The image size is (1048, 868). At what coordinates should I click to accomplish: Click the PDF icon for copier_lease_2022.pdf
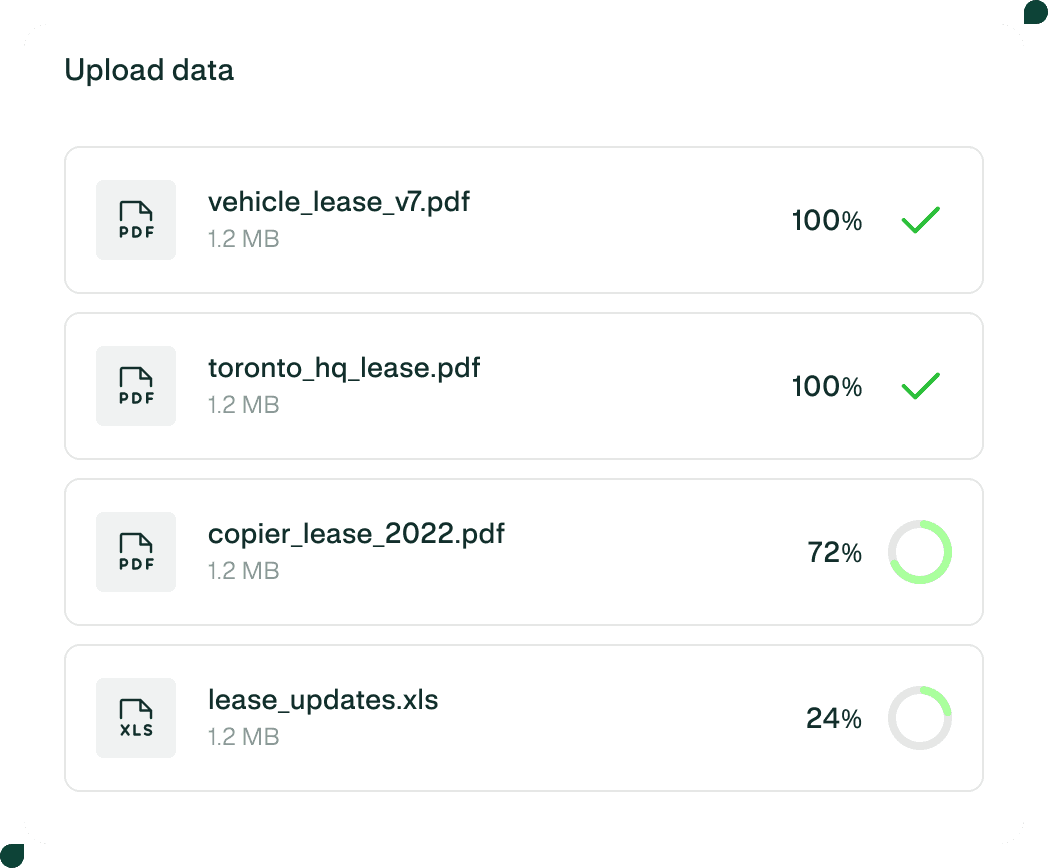pyautogui.click(x=136, y=552)
